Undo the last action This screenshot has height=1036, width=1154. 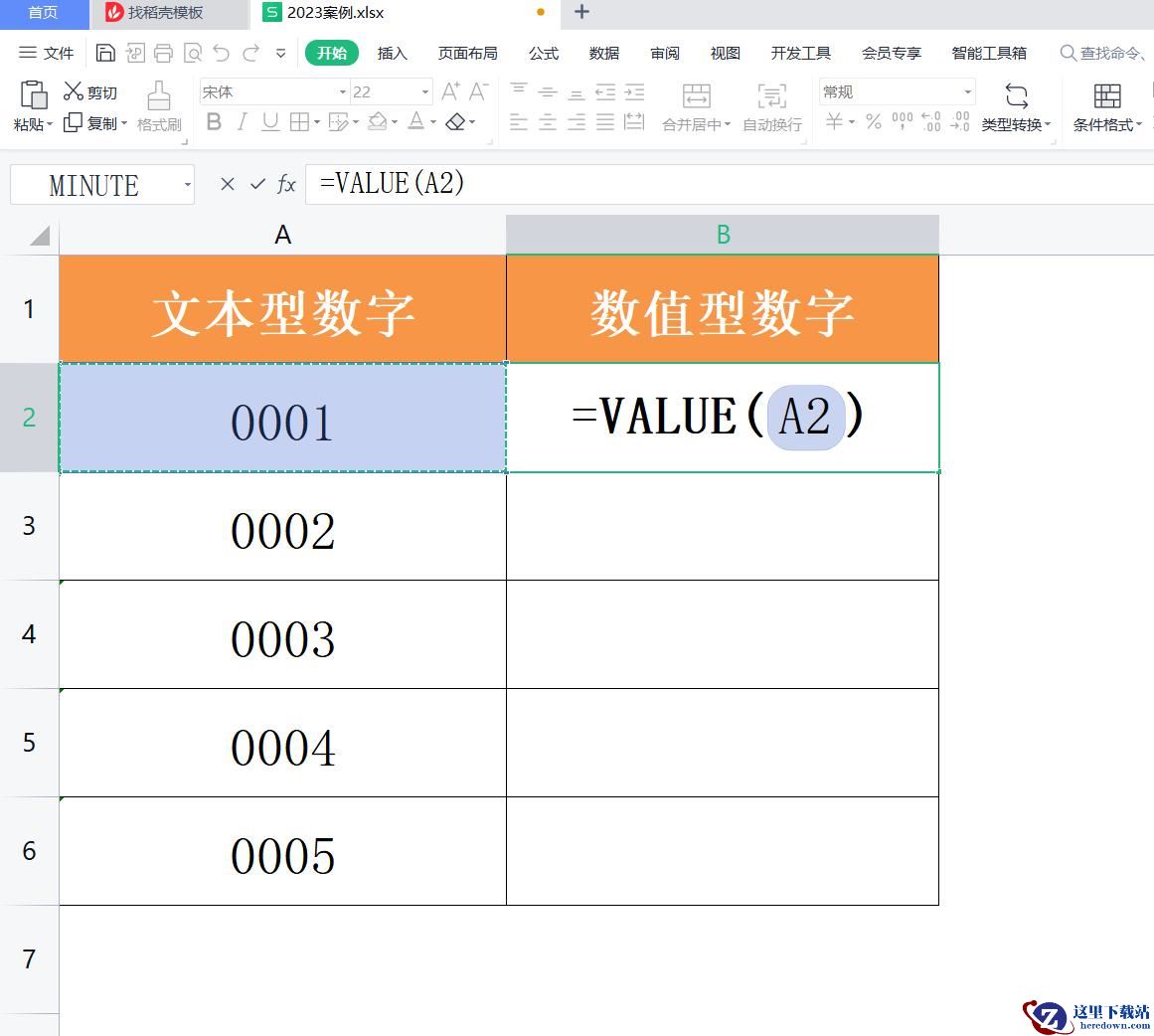[x=221, y=53]
